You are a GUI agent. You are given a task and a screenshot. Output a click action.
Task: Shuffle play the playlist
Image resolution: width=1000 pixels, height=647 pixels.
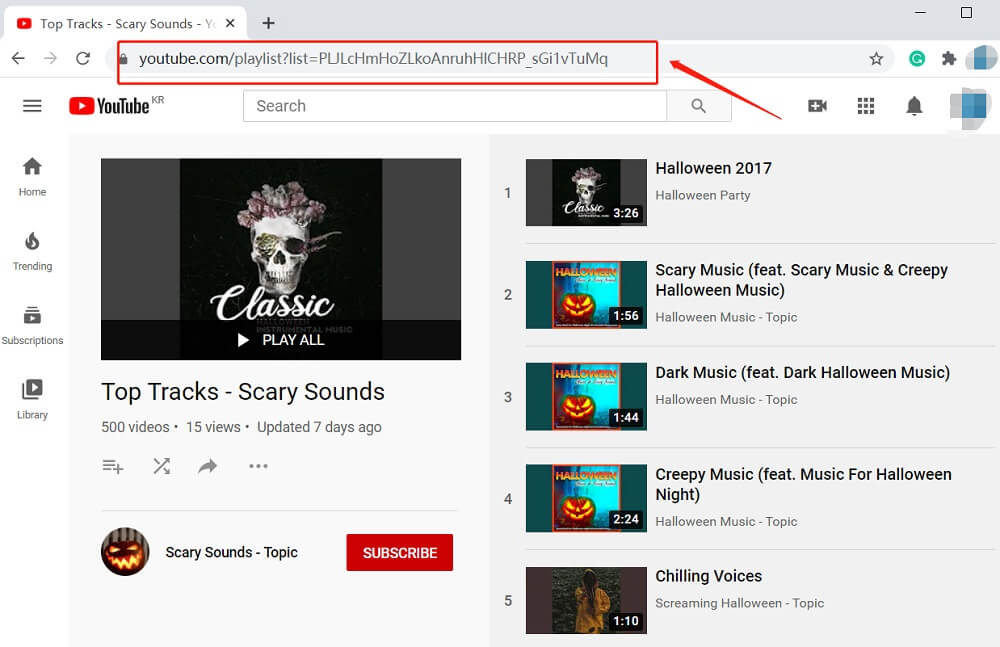161,466
